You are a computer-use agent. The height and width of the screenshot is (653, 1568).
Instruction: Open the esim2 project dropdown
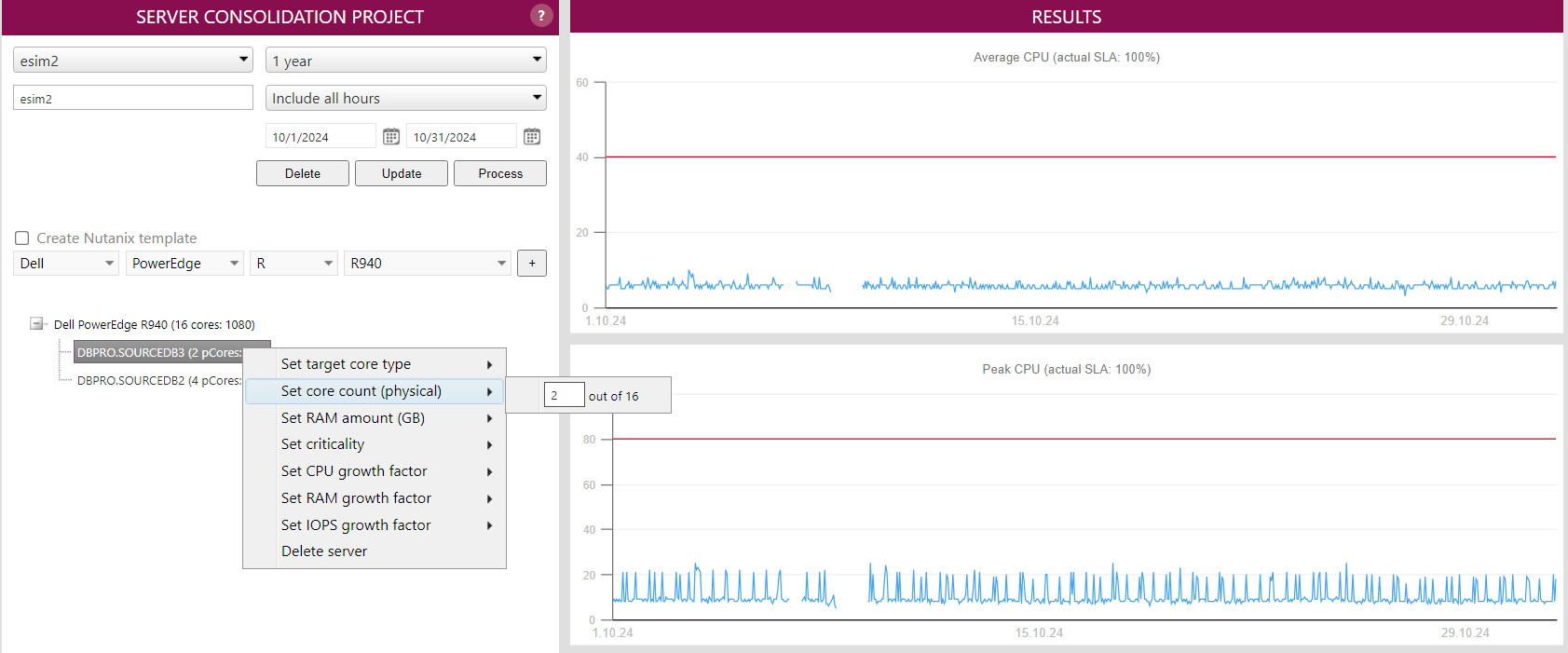pyautogui.click(x=133, y=61)
